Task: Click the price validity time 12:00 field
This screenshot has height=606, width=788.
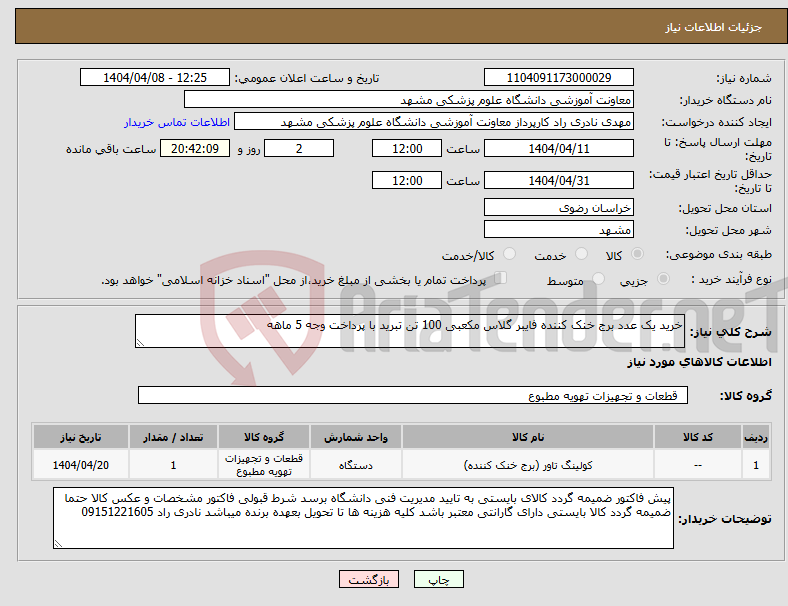Action: click(407, 180)
